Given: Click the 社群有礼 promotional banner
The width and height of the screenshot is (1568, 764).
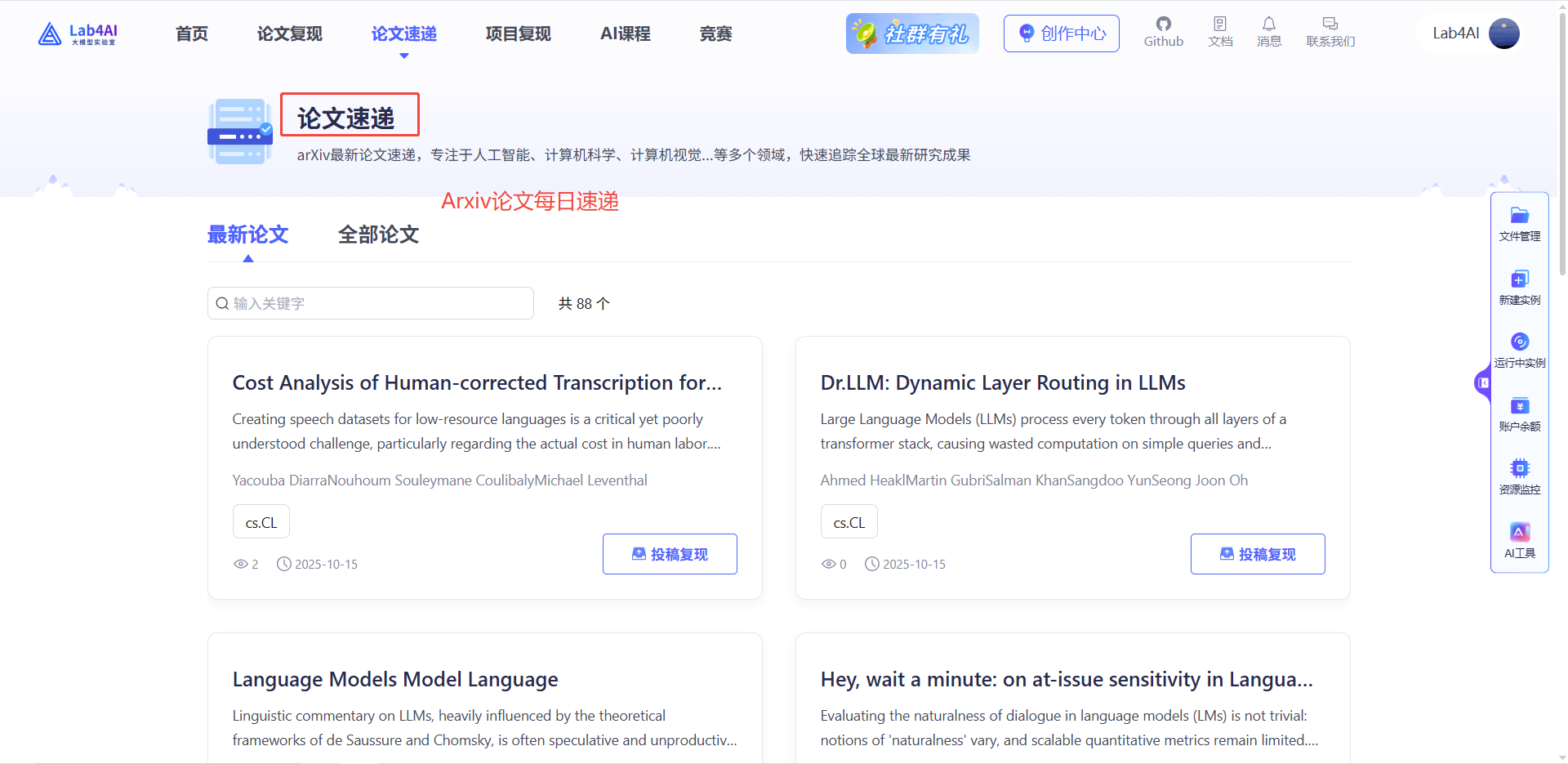Looking at the screenshot, I should click(x=911, y=34).
